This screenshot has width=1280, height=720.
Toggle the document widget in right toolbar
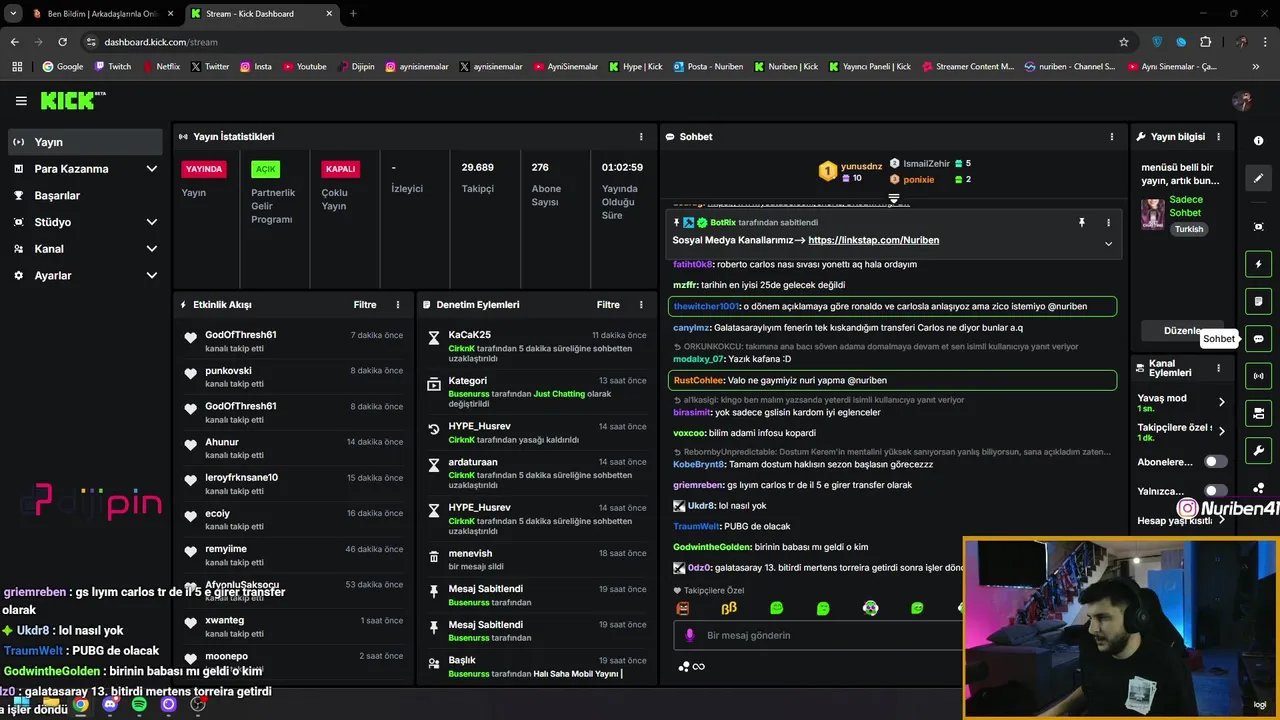point(1258,302)
